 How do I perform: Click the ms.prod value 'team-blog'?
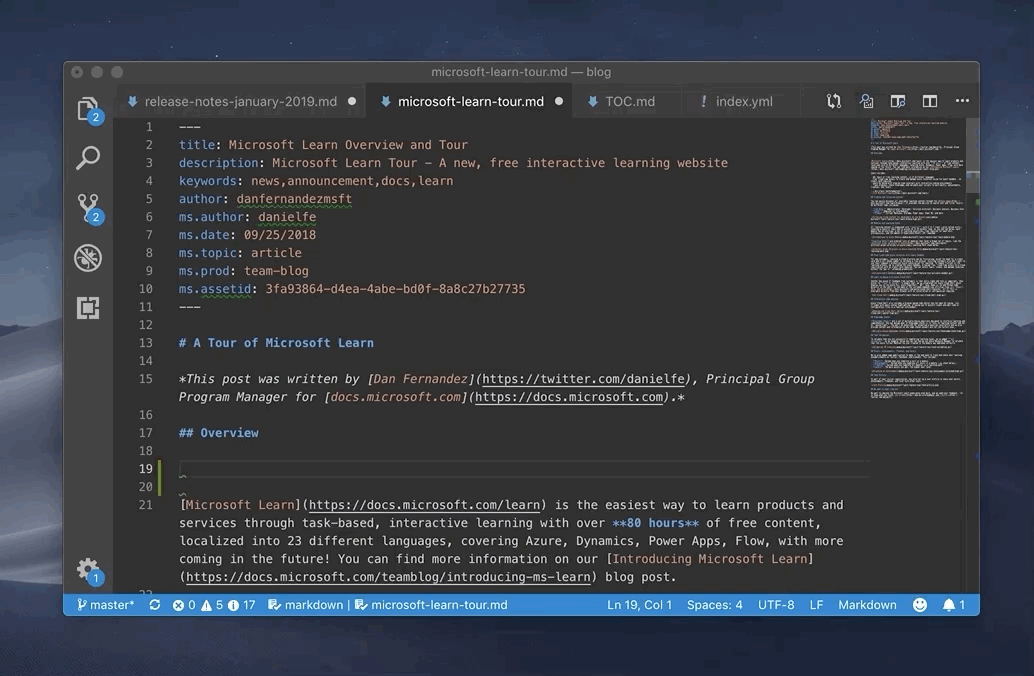click(276, 271)
